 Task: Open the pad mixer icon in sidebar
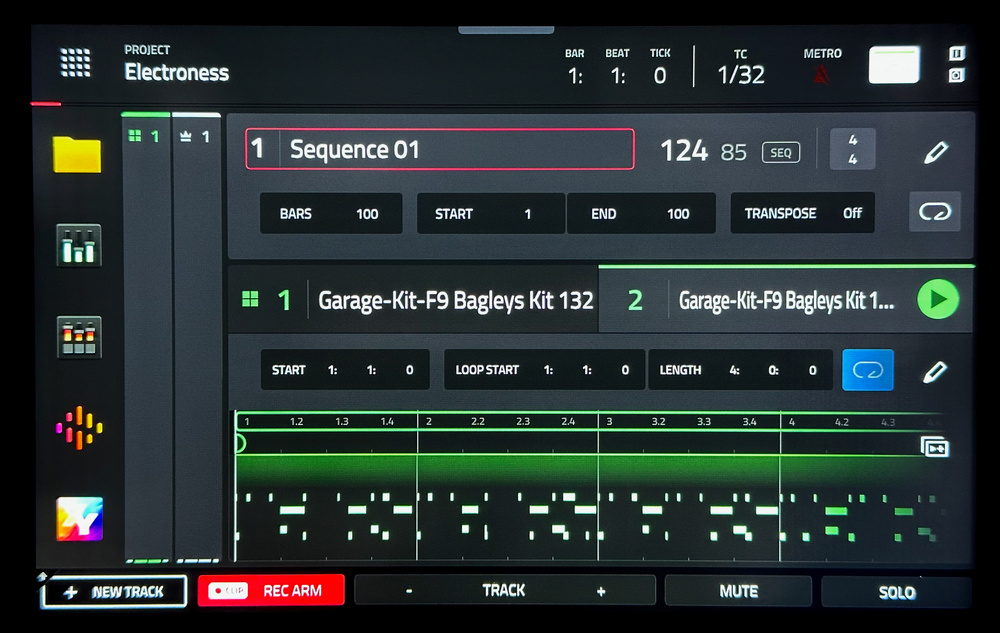tap(78, 337)
